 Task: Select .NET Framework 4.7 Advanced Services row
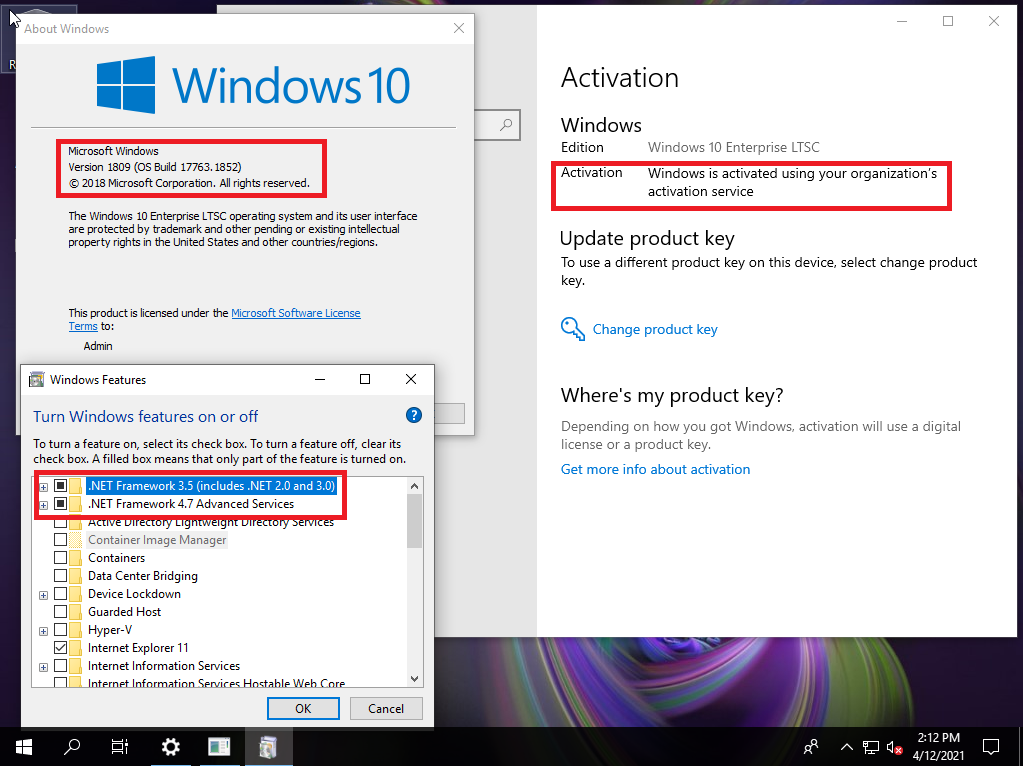coord(191,504)
